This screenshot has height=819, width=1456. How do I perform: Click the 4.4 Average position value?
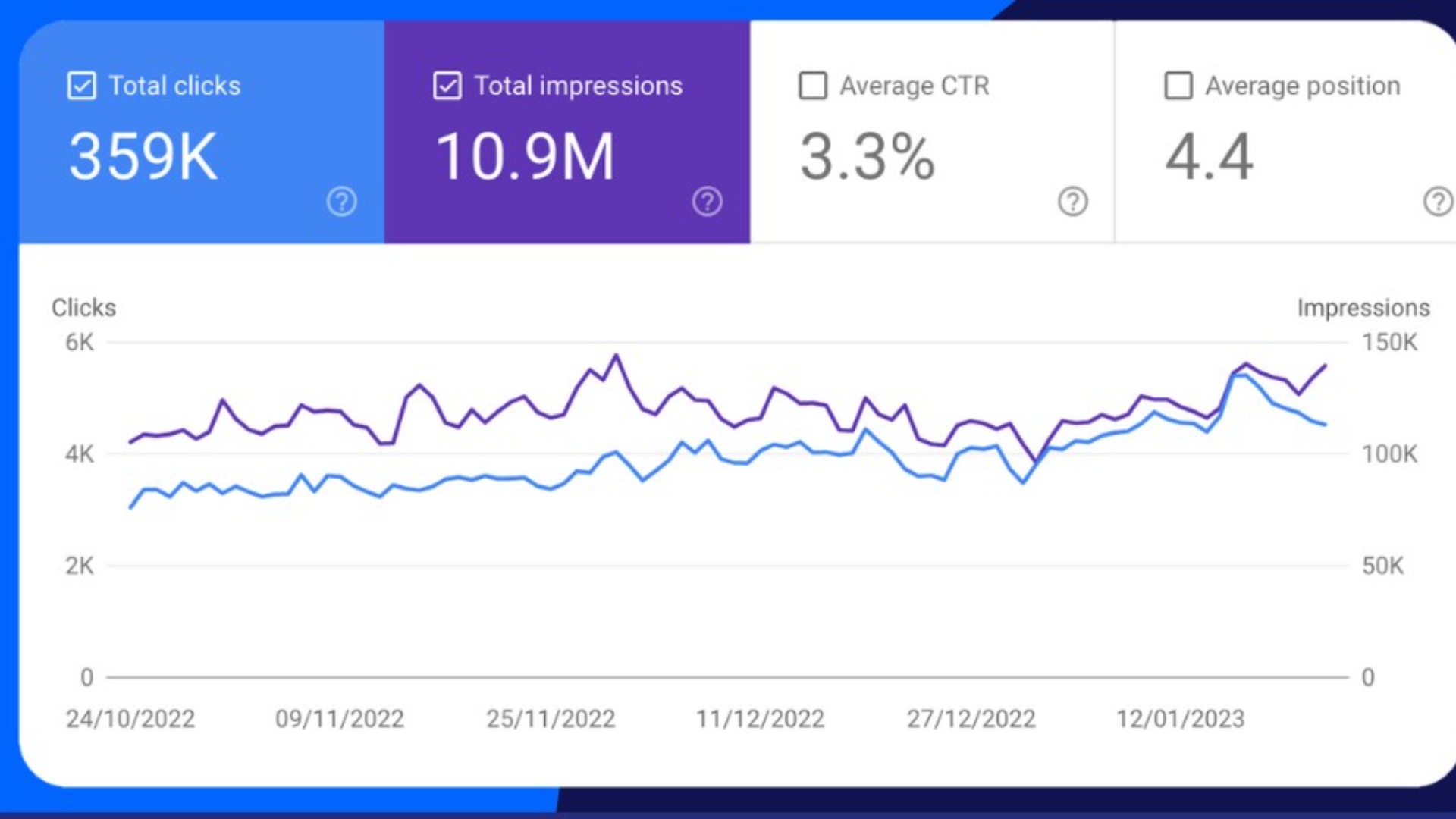1210,155
